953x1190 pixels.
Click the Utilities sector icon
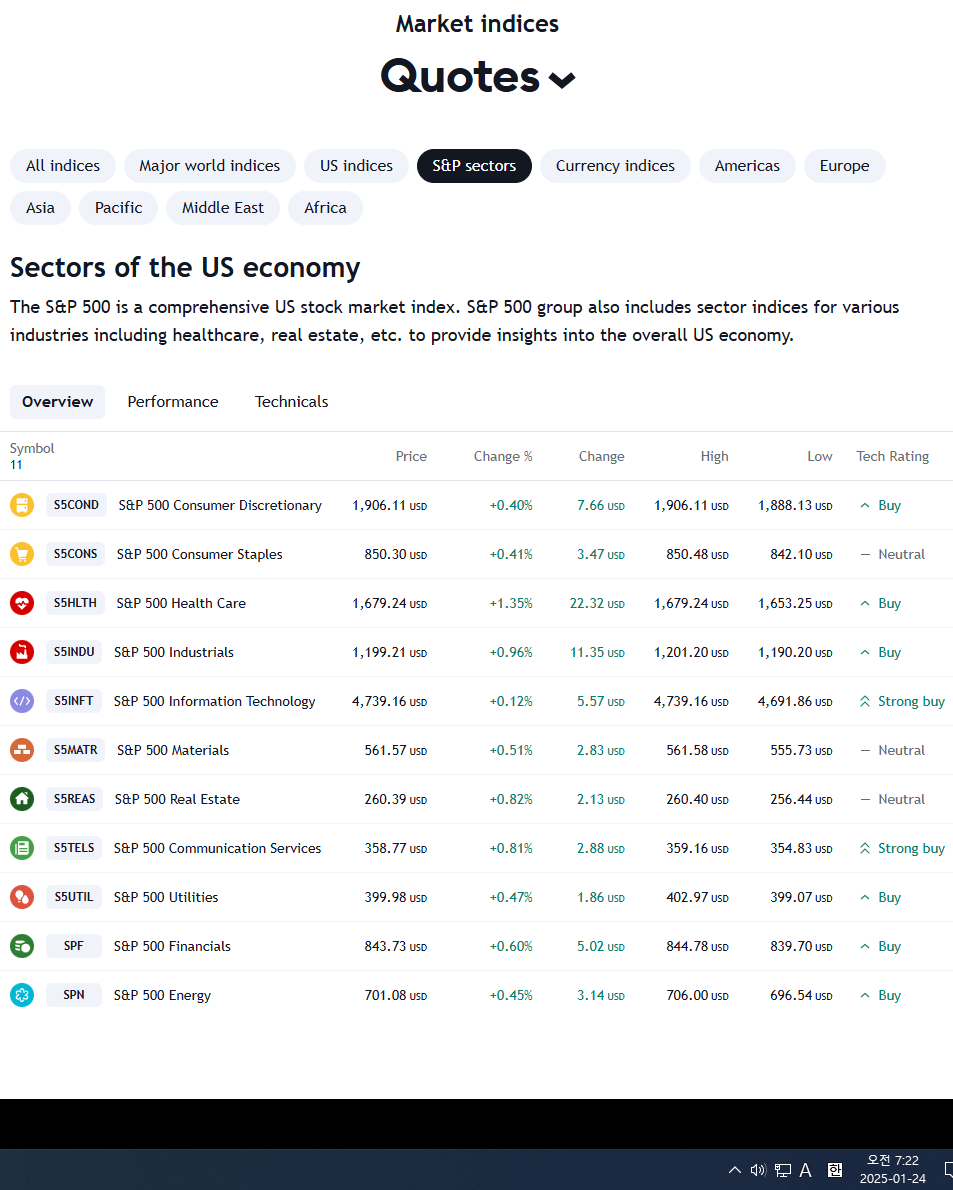[x=21, y=897]
